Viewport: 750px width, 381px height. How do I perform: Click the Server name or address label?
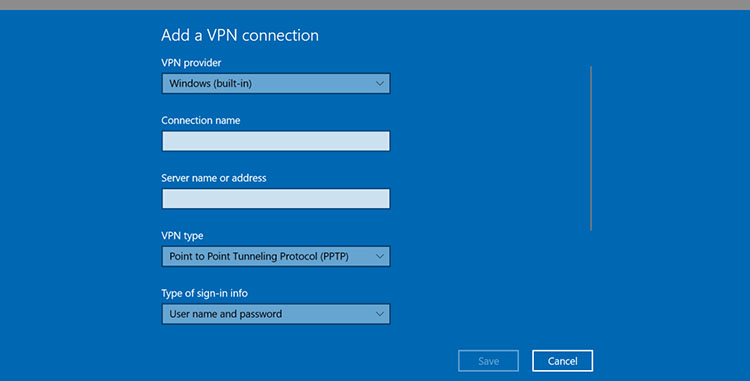click(x=214, y=178)
